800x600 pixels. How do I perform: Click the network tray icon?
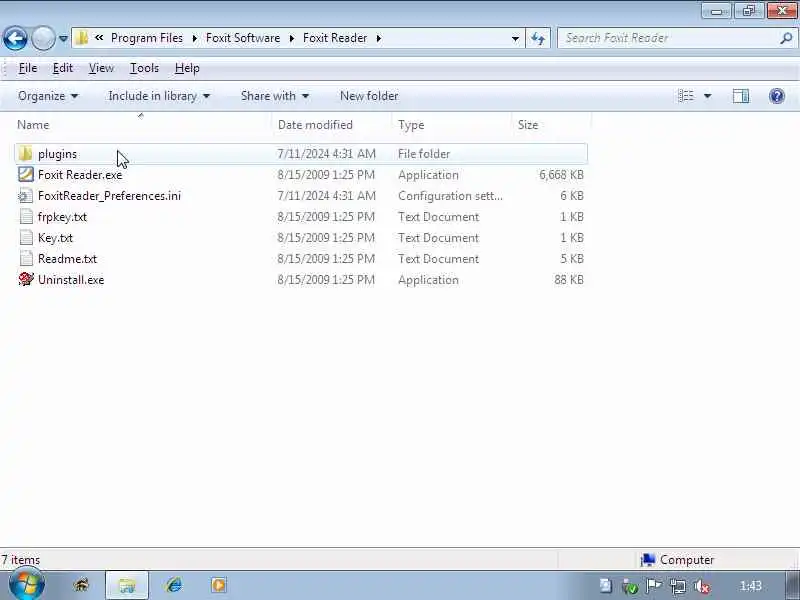(x=678, y=587)
